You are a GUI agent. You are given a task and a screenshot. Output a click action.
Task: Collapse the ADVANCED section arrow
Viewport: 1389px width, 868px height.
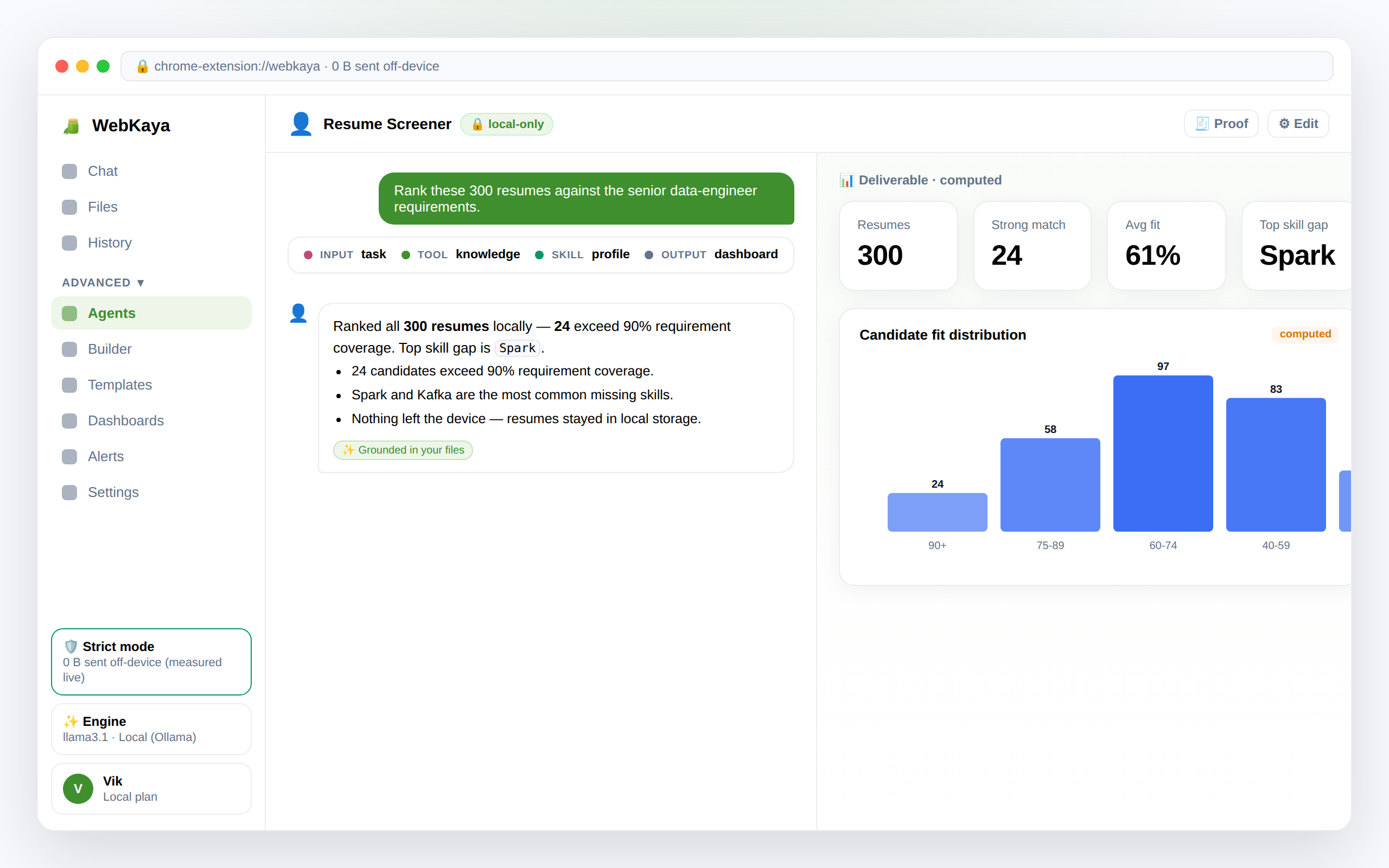(141, 283)
